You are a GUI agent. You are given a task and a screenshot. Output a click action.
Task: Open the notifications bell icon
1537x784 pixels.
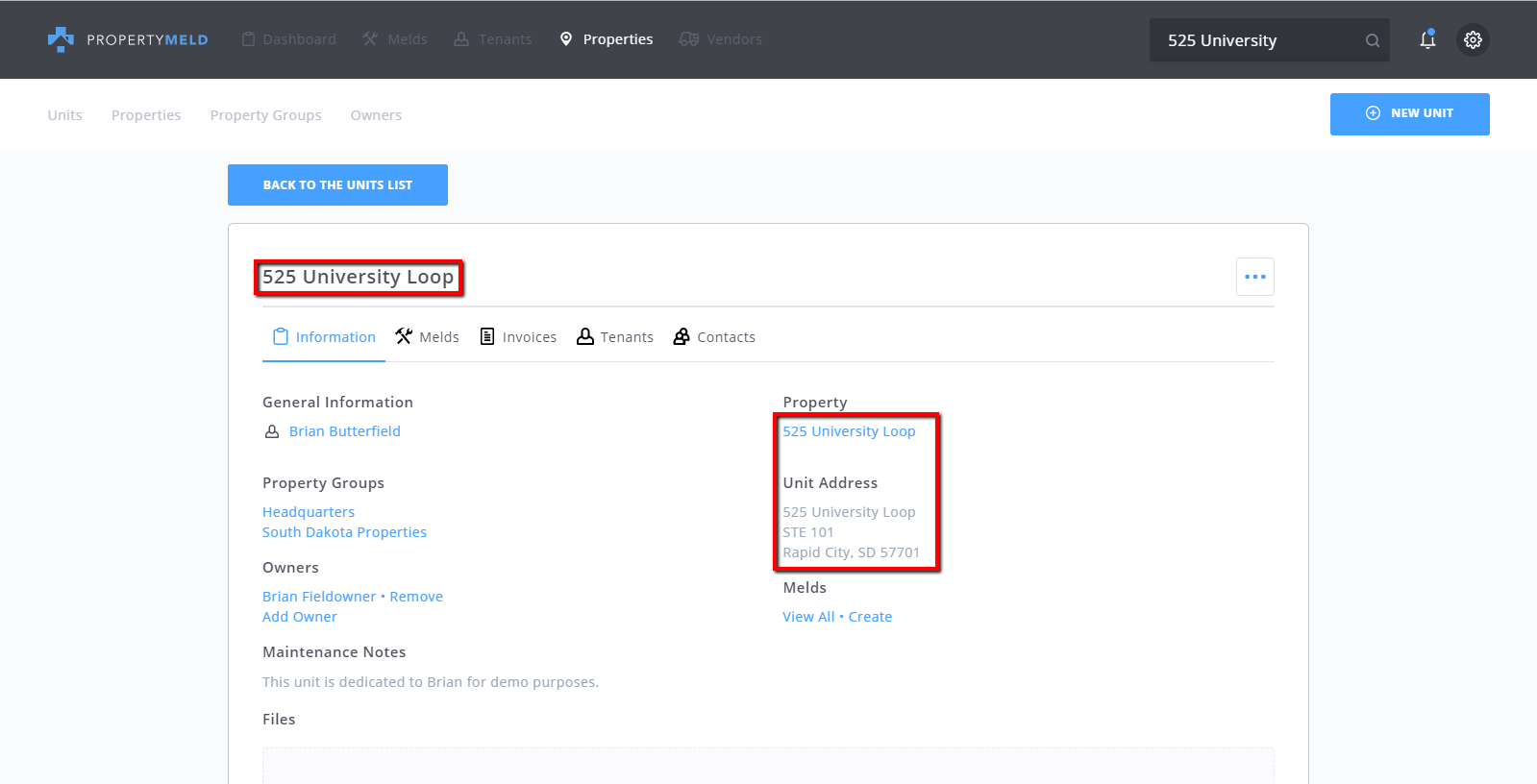pos(1427,39)
